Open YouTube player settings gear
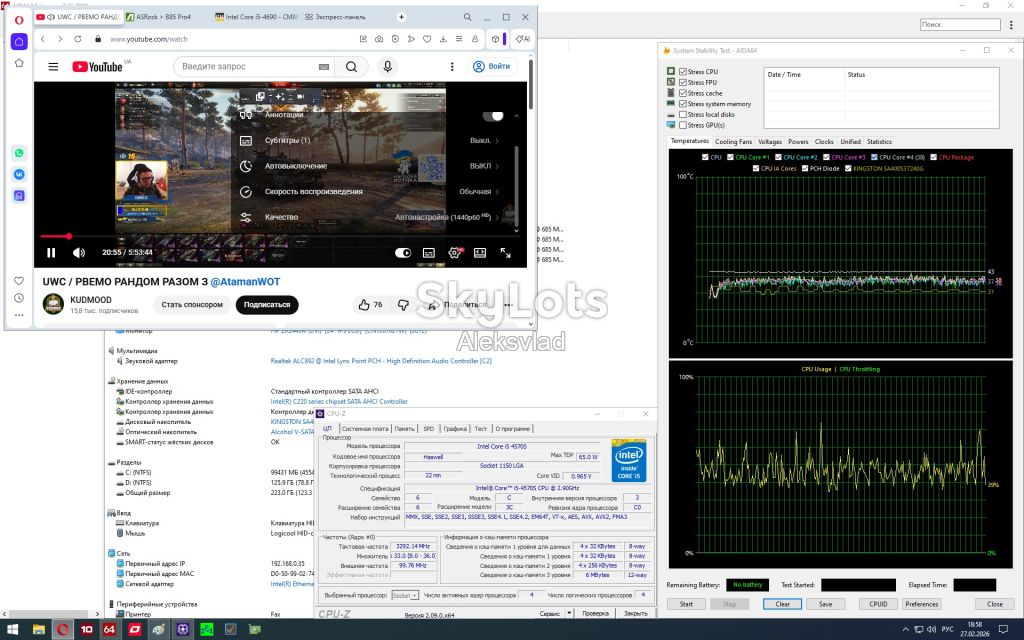1024x640 pixels. (x=455, y=253)
